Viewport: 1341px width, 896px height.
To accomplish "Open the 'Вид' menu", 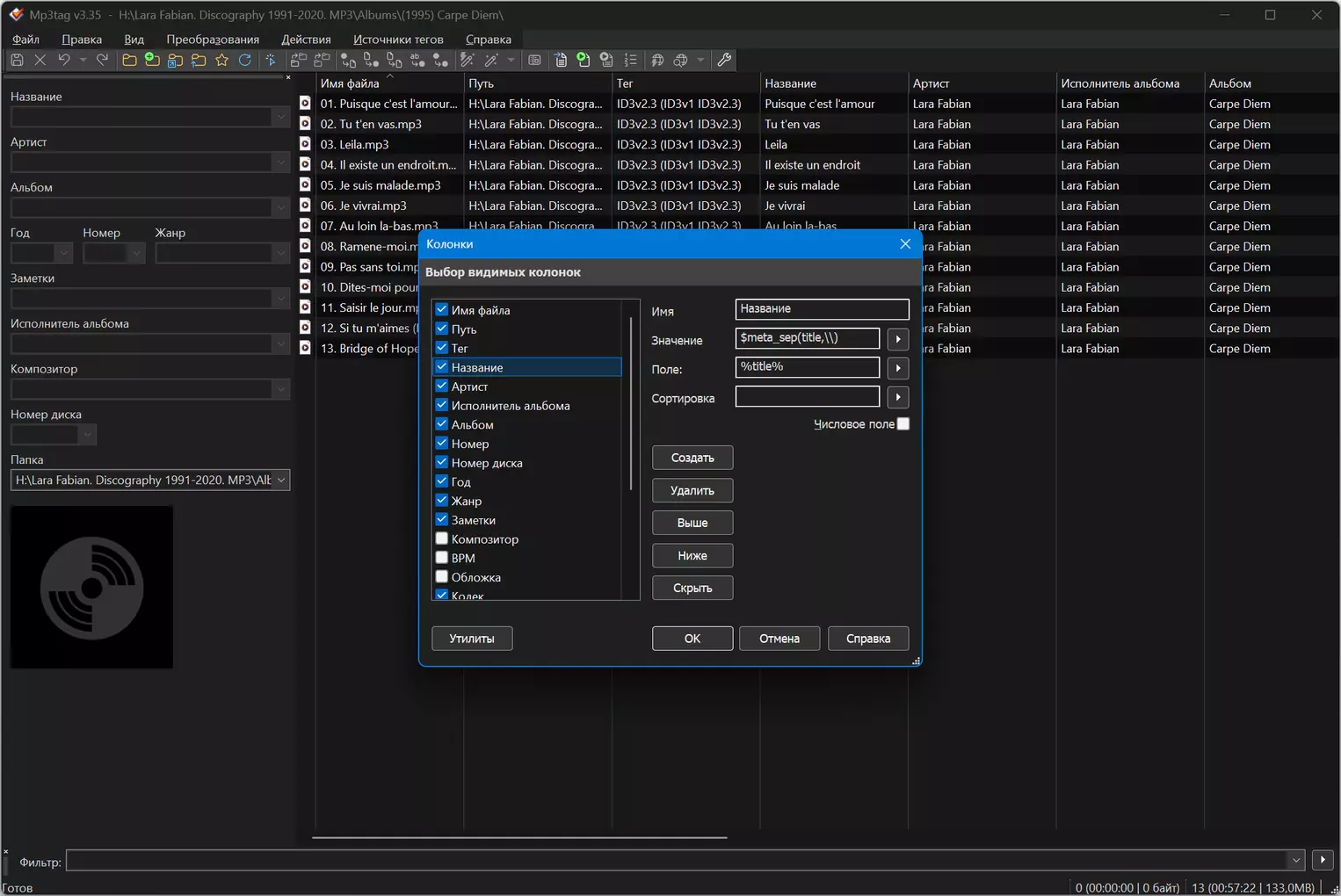I will coord(134,39).
